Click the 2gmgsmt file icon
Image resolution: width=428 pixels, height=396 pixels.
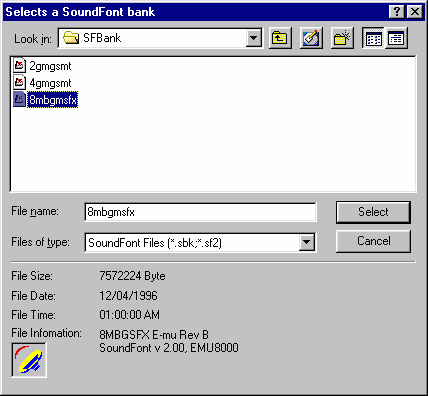click(19, 65)
